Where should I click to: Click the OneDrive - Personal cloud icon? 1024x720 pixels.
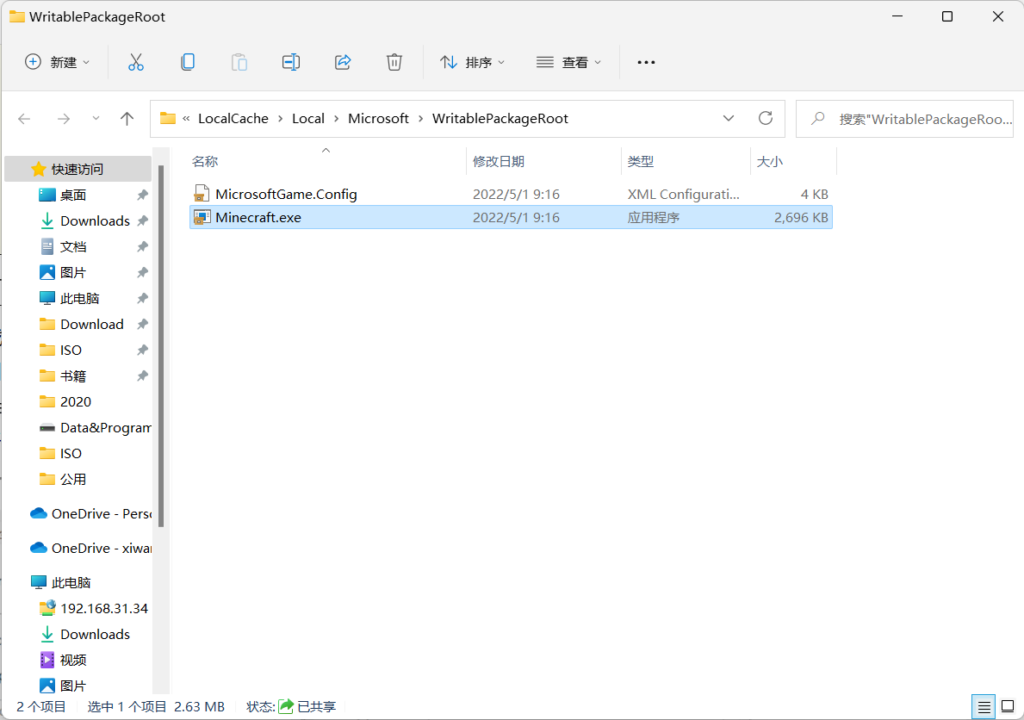tap(39, 514)
